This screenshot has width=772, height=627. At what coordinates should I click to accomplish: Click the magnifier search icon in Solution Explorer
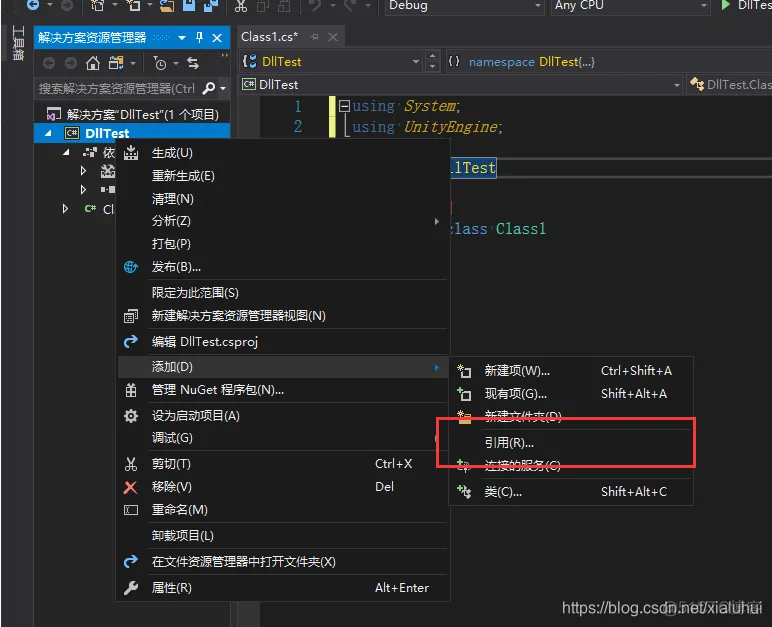pyautogui.click(x=209, y=89)
